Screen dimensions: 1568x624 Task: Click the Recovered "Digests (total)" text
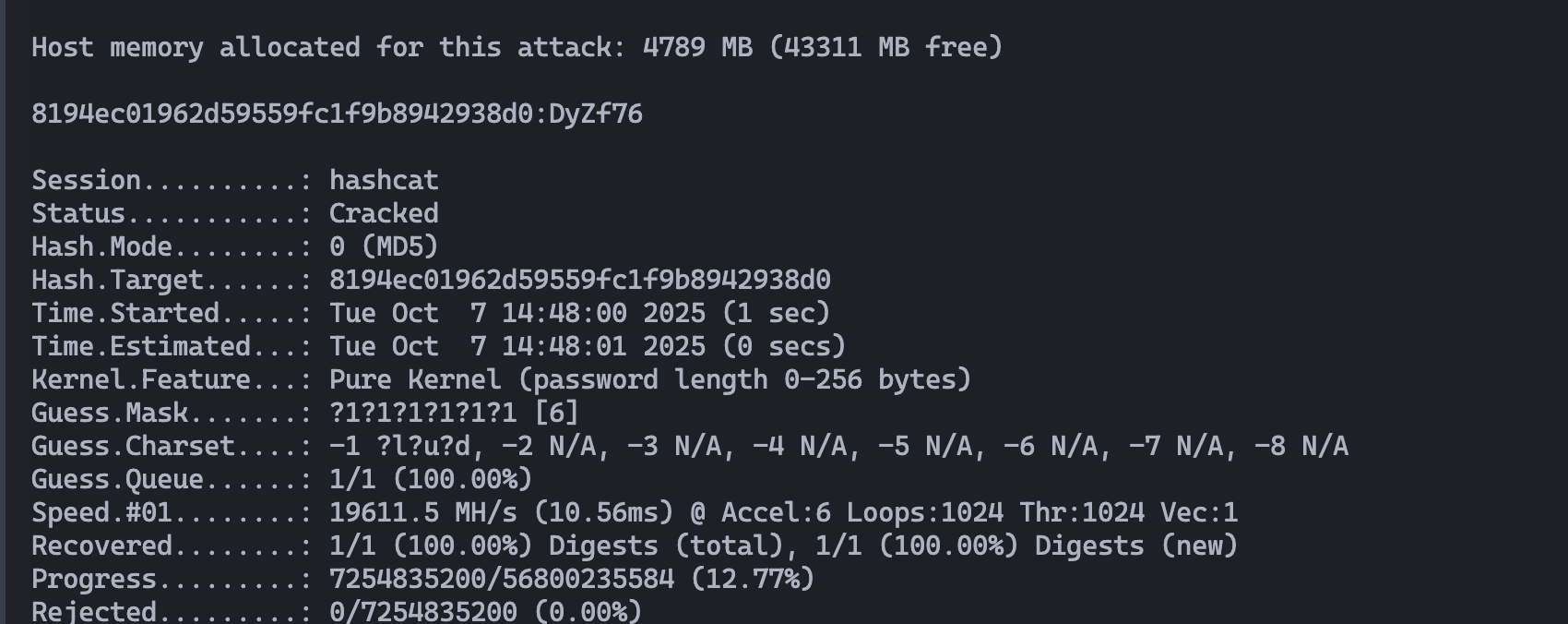666,546
